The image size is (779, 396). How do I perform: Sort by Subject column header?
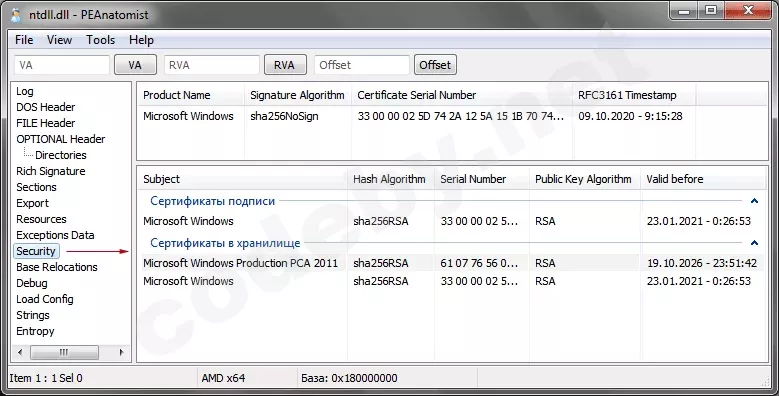click(x=242, y=179)
